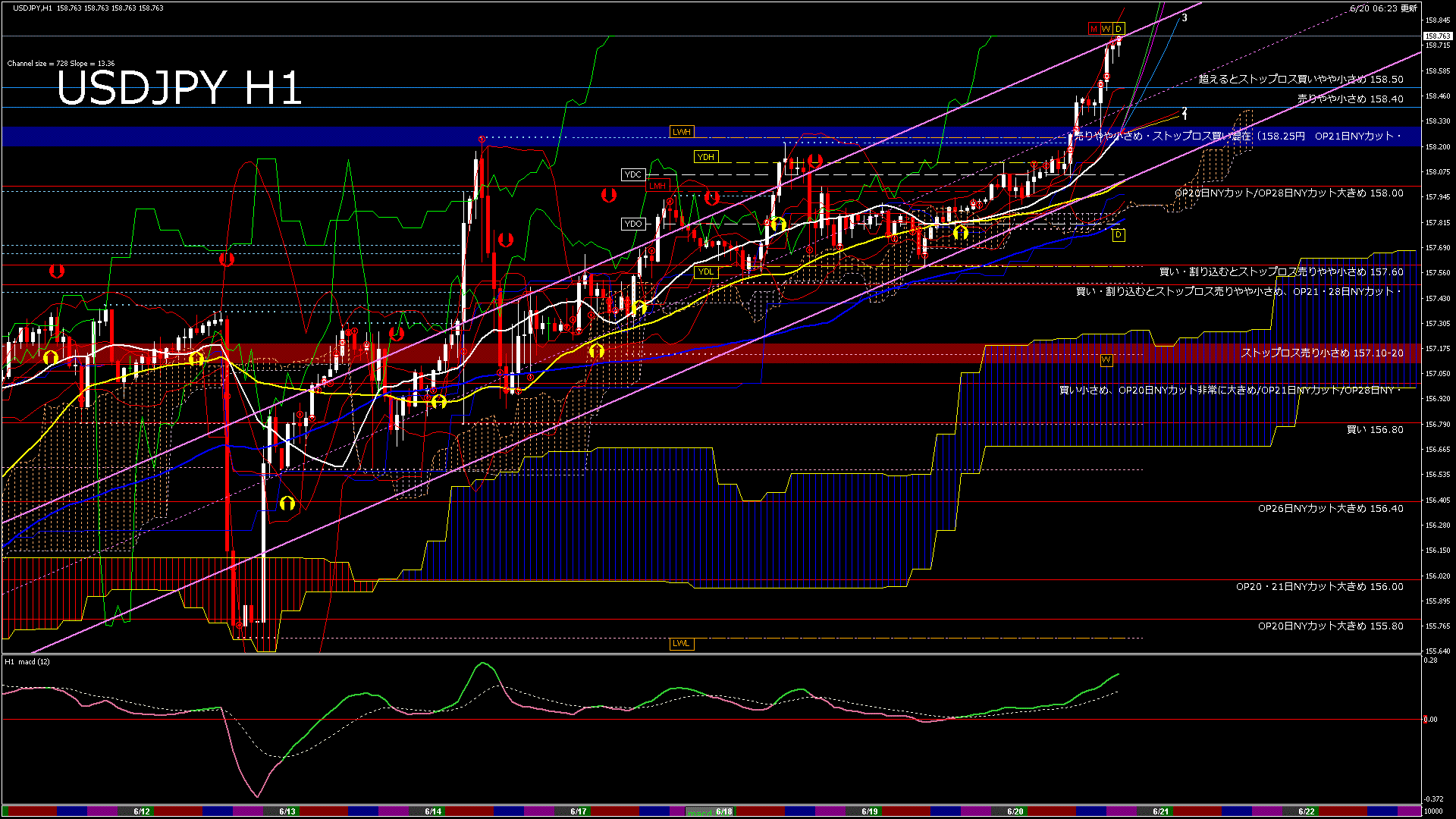Click the 'H1 macd (12)' indicator label
The height and width of the screenshot is (819, 1456).
click(27, 662)
